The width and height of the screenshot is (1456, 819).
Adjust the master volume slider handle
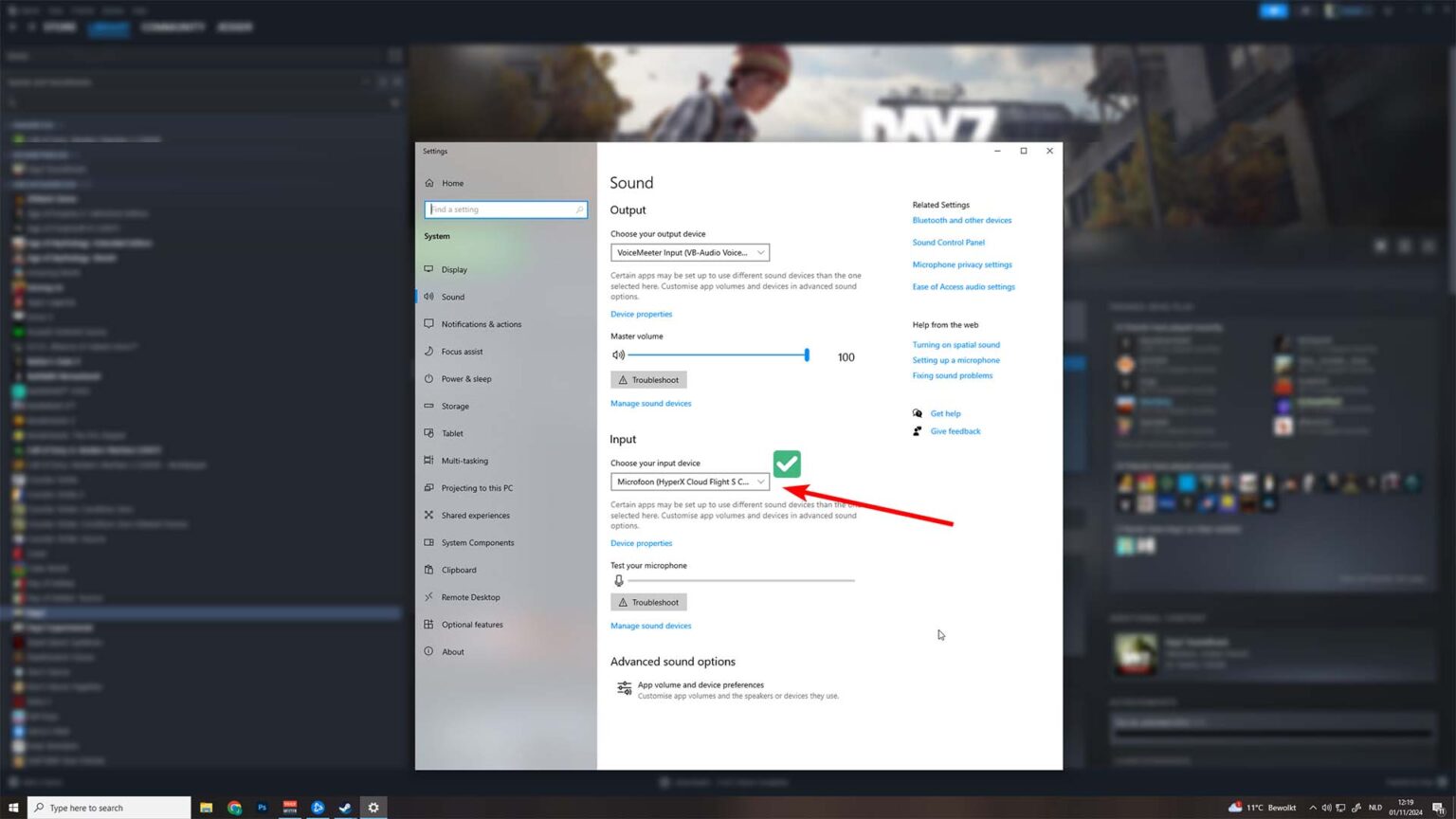tap(807, 355)
